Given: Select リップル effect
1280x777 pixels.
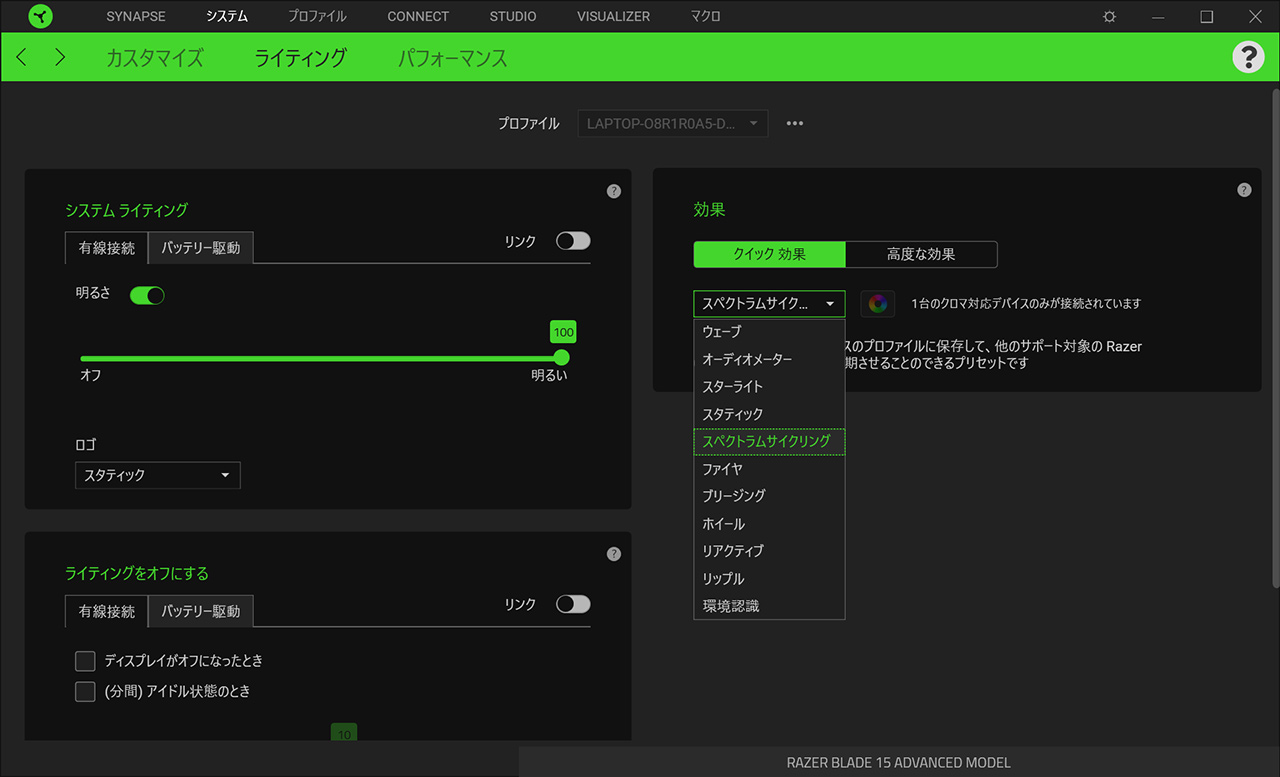Looking at the screenshot, I should [x=769, y=579].
